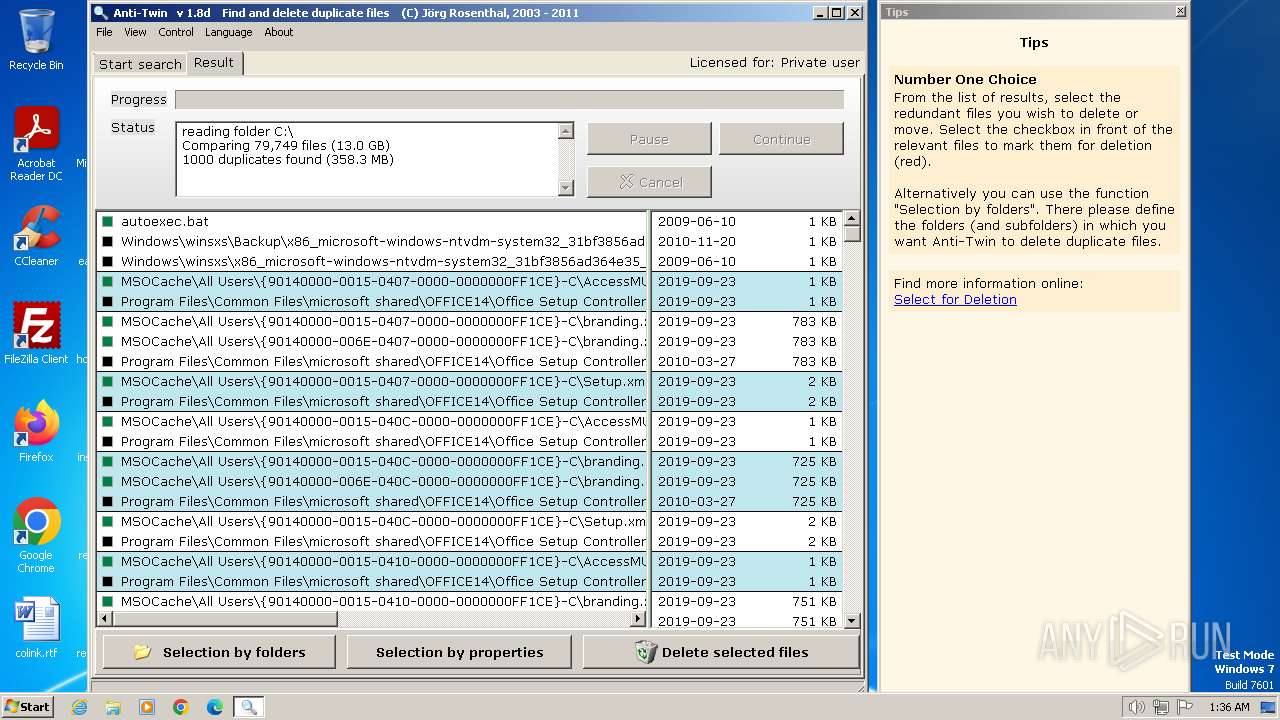Screen dimensions: 1280x720
Task: Open the Control menu
Action: pos(176,32)
